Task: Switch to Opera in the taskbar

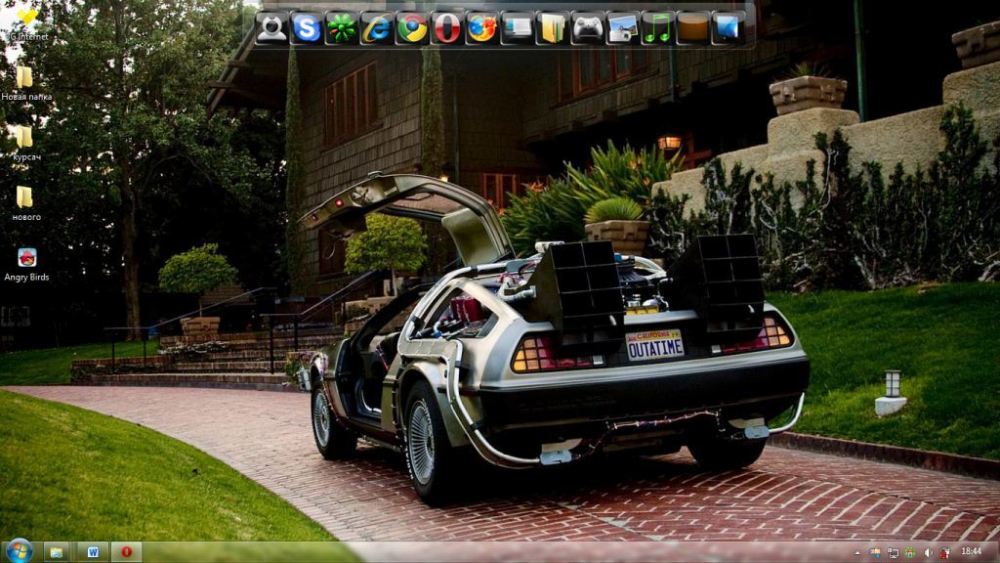Action: click(127, 552)
